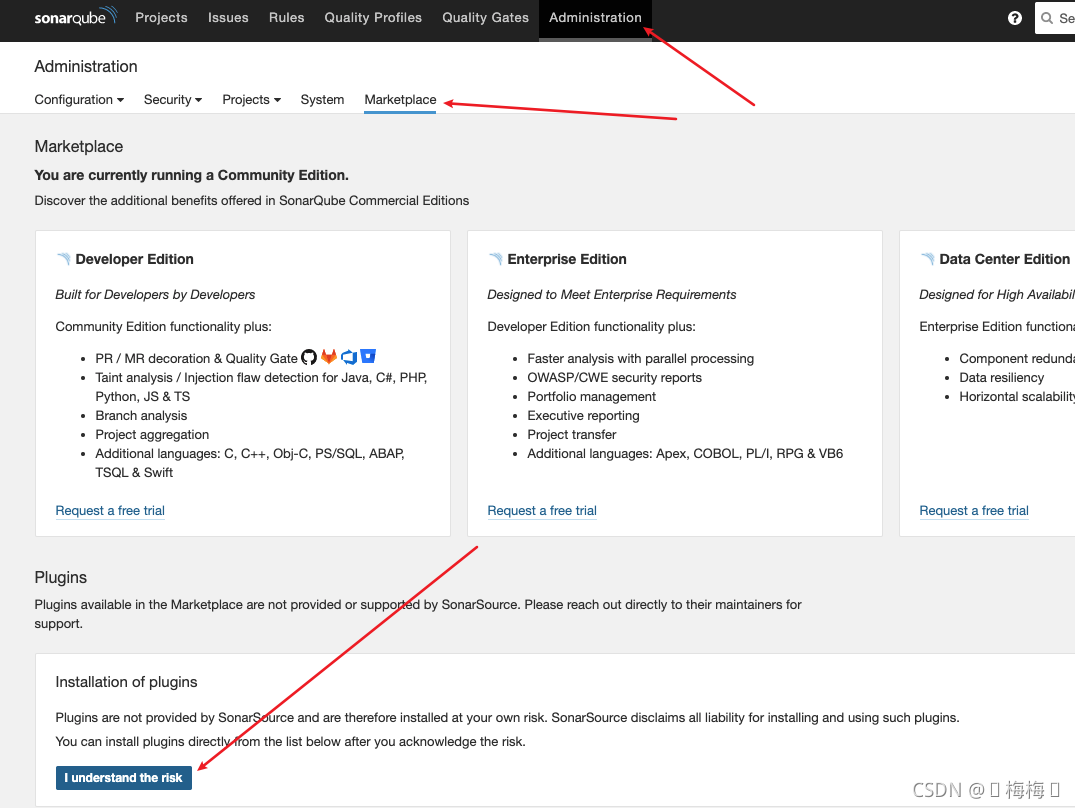Viewport: 1075px width, 808px height.
Task: Click the Developer Edition sonar icon
Action: tap(64, 258)
